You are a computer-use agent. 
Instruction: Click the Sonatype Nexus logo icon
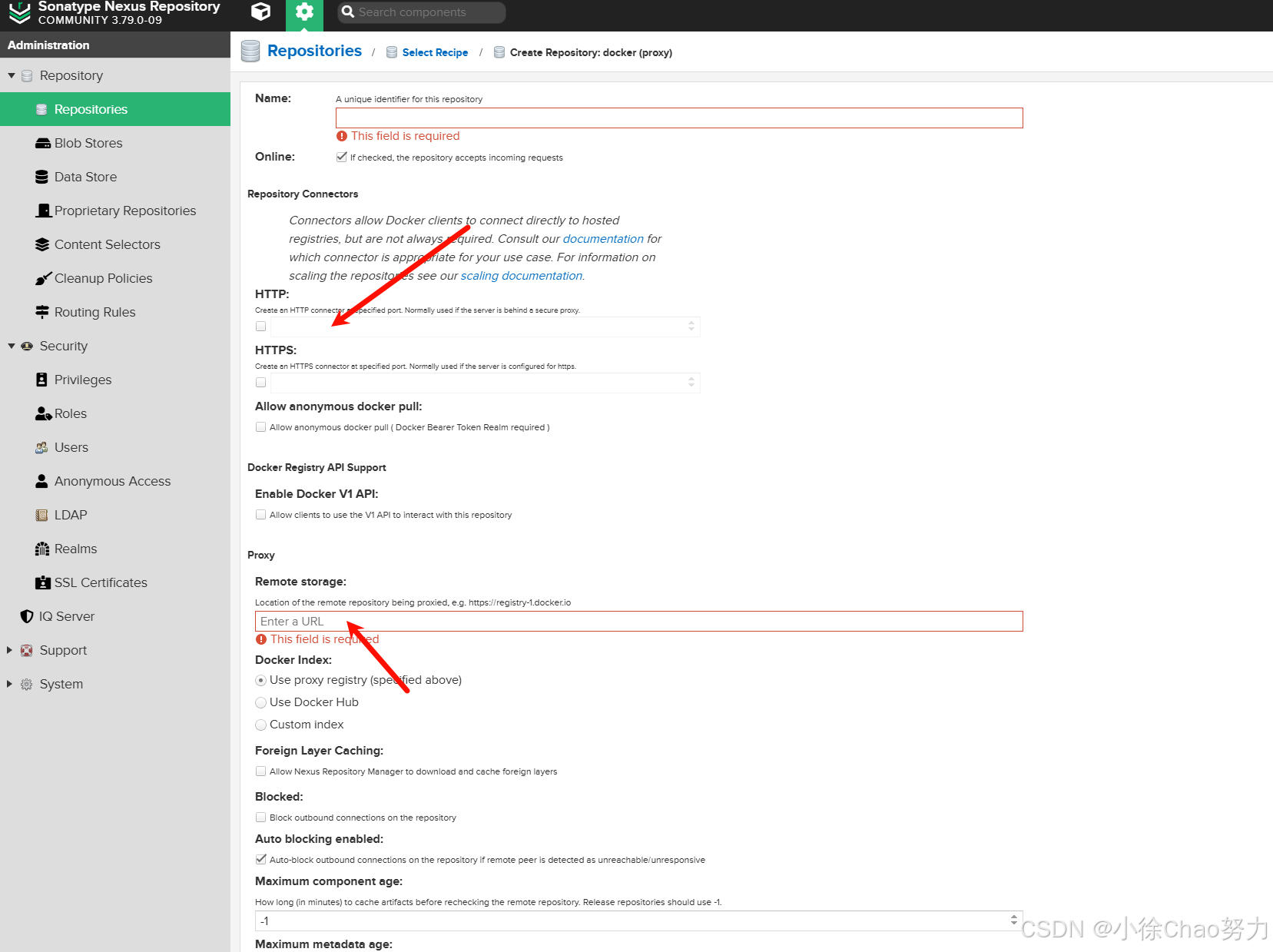click(x=20, y=12)
